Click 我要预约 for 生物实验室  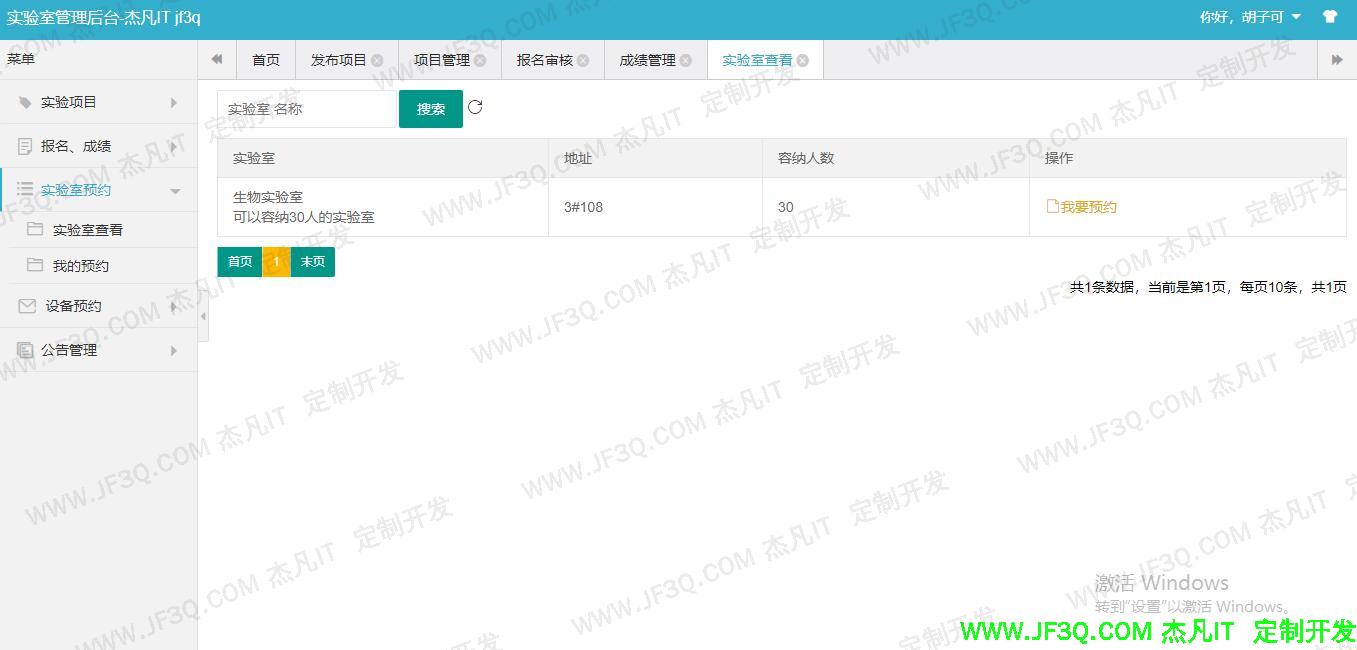pos(1081,207)
